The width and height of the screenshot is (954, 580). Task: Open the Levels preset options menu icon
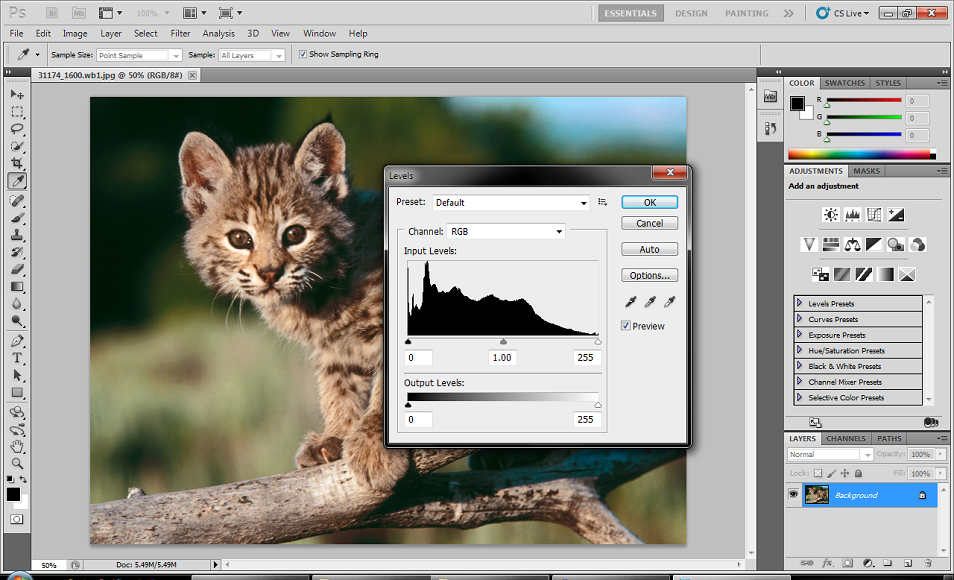pos(602,202)
